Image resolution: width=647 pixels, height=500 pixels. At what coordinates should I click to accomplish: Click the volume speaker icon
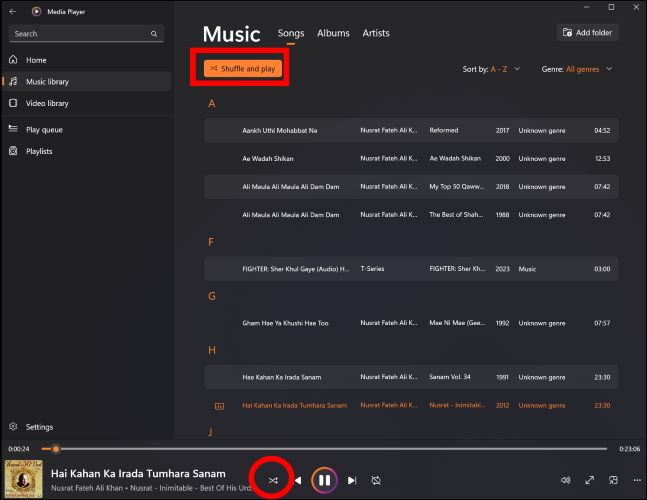tap(565, 480)
